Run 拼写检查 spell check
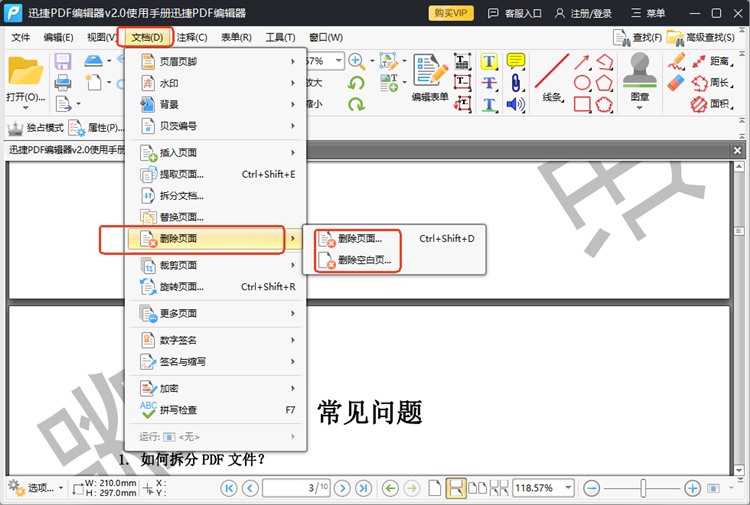This screenshot has width=750, height=505. pos(215,410)
